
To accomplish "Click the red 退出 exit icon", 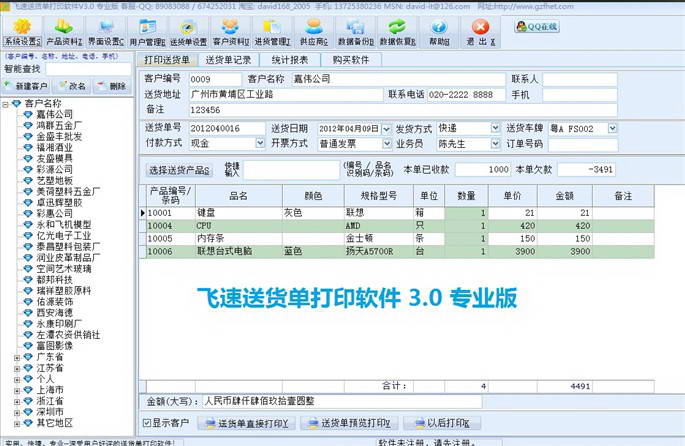I will 480,32.
